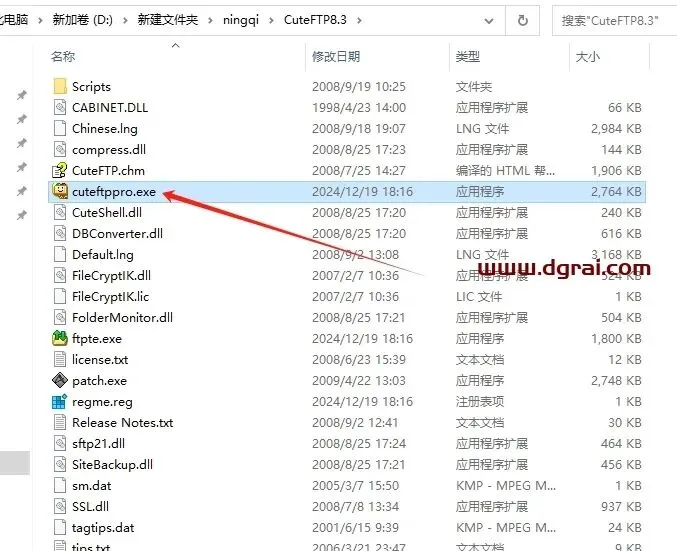This screenshot has height=551, width=677.
Task: Open the Scripts folder icon
Action: tap(60, 86)
